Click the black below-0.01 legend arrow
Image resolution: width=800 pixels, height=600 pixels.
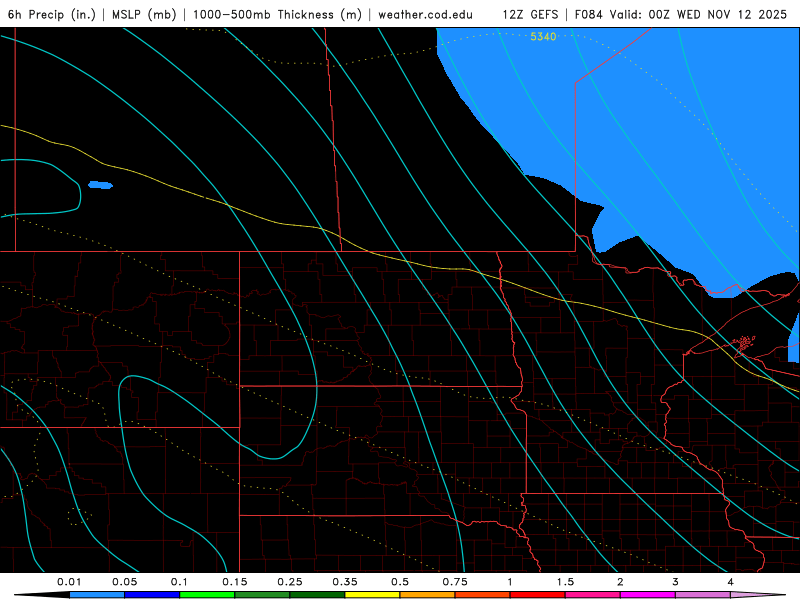coord(43,595)
